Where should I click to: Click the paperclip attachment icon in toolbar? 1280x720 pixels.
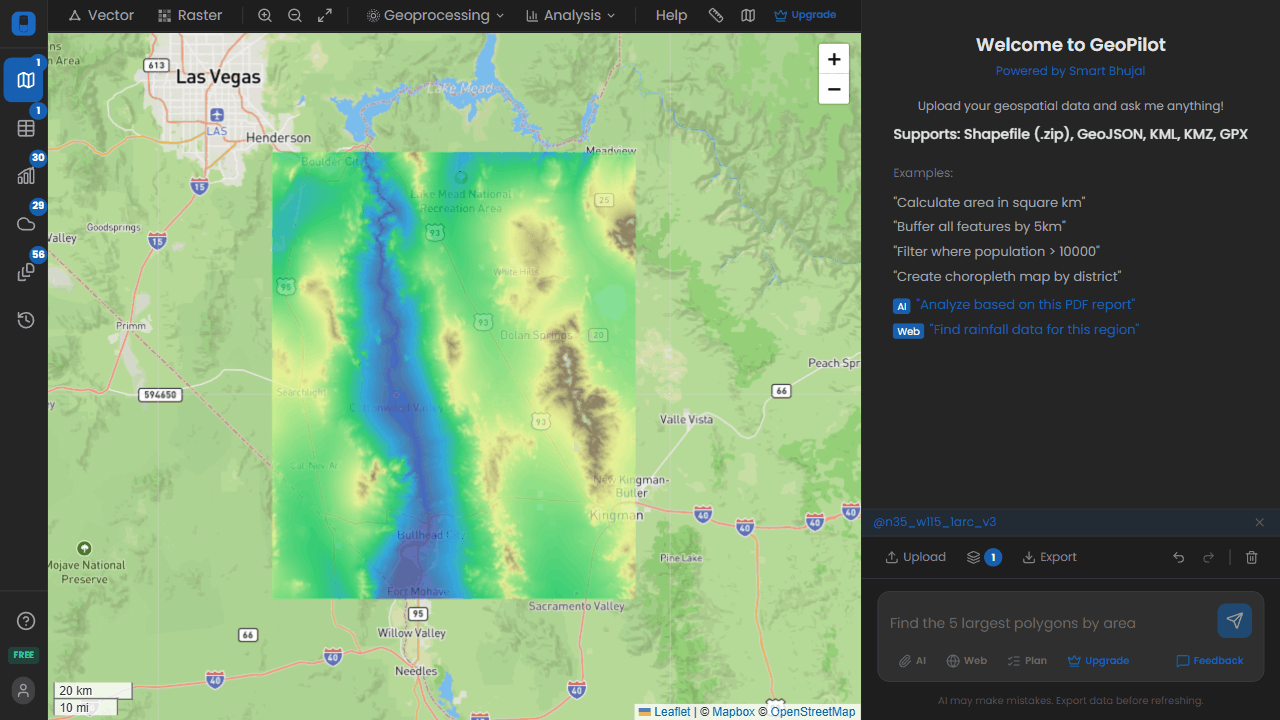click(715, 15)
